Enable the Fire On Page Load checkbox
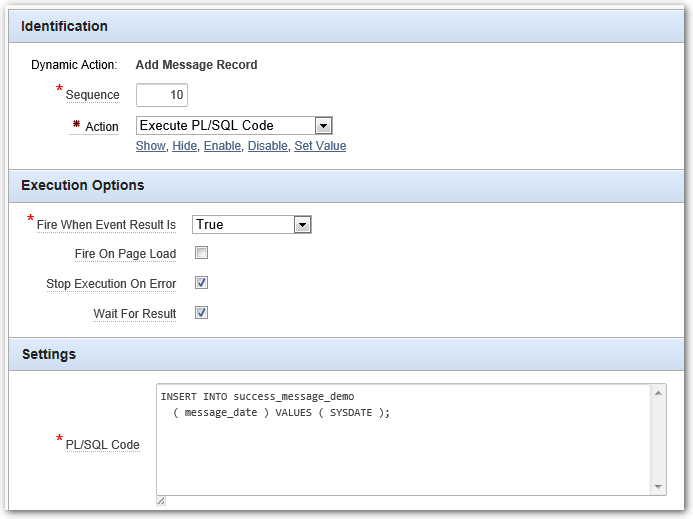 pos(202,253)
